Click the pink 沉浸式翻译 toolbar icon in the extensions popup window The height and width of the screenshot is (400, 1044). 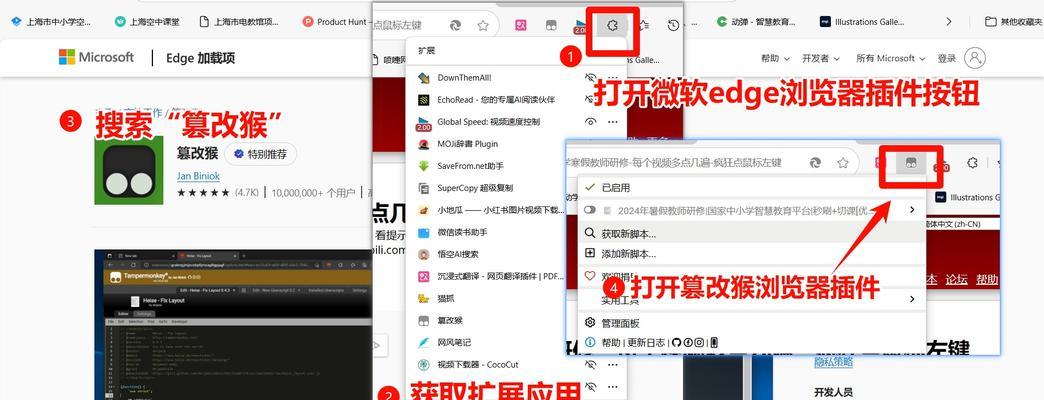(521, 25)
